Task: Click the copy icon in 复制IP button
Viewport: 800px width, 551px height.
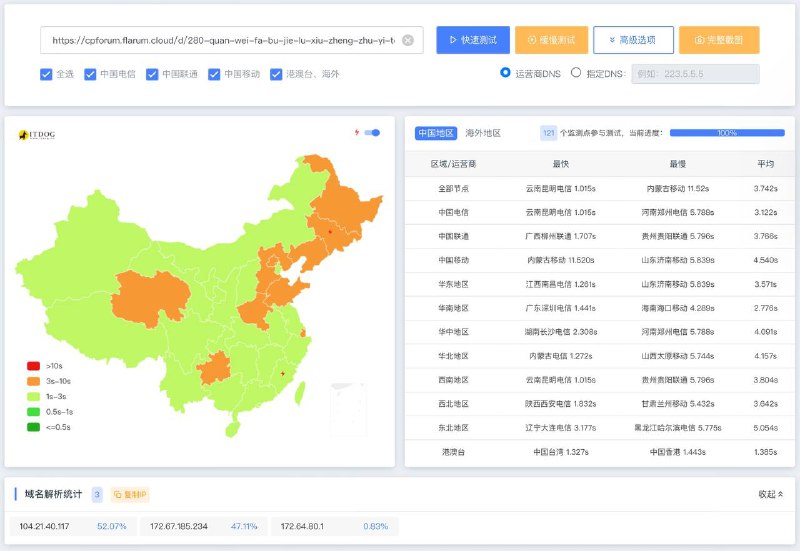Action: click(x=117, y=494)
